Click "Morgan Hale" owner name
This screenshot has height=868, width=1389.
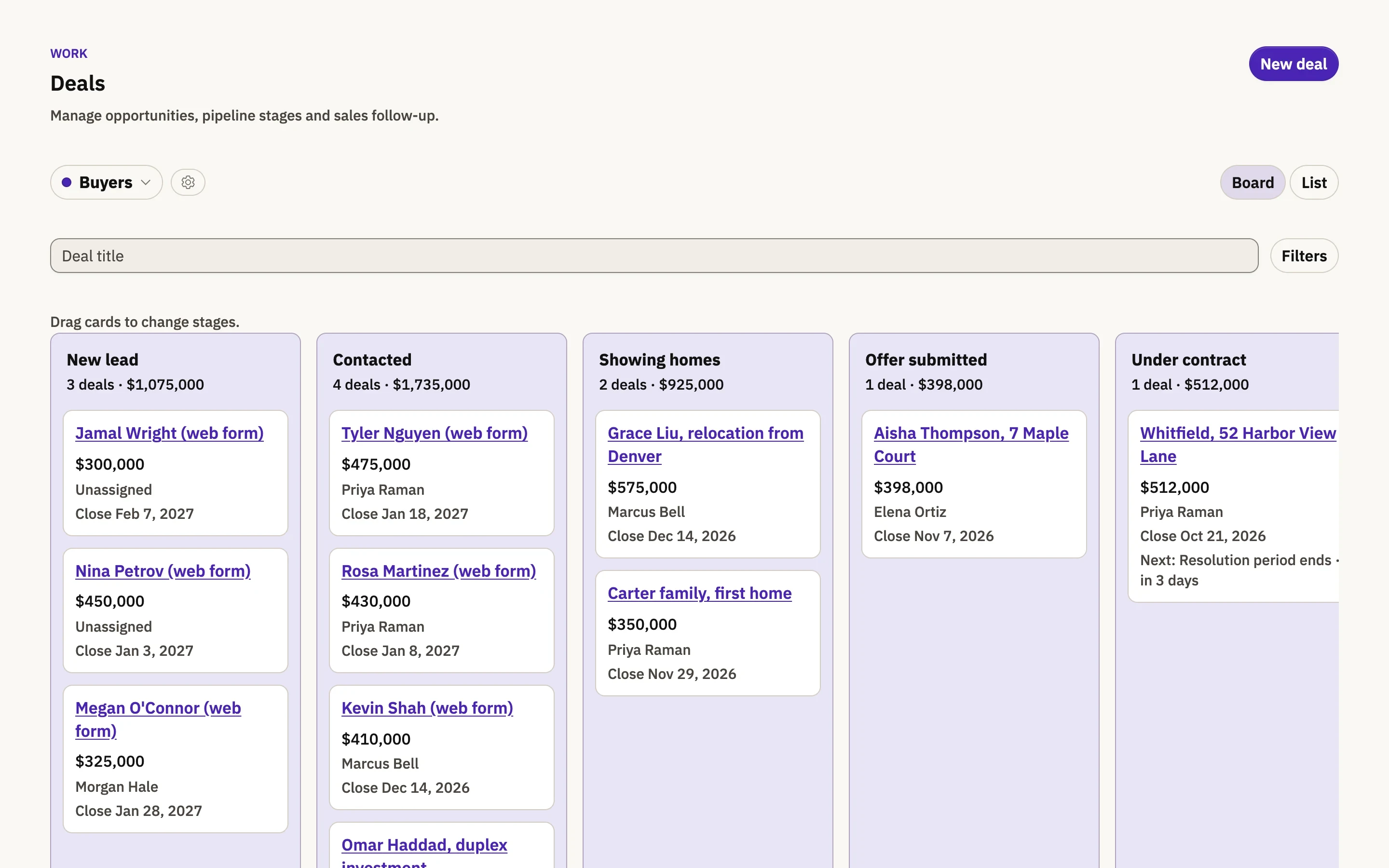[117, 787]
